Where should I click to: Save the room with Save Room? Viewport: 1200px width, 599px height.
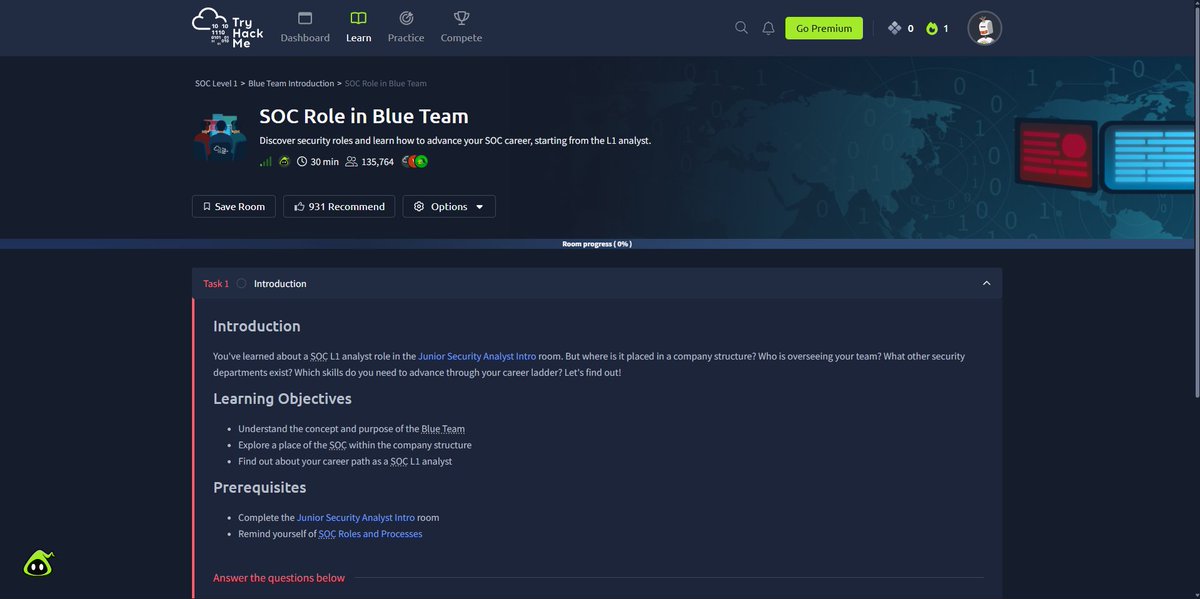[234, 206]
